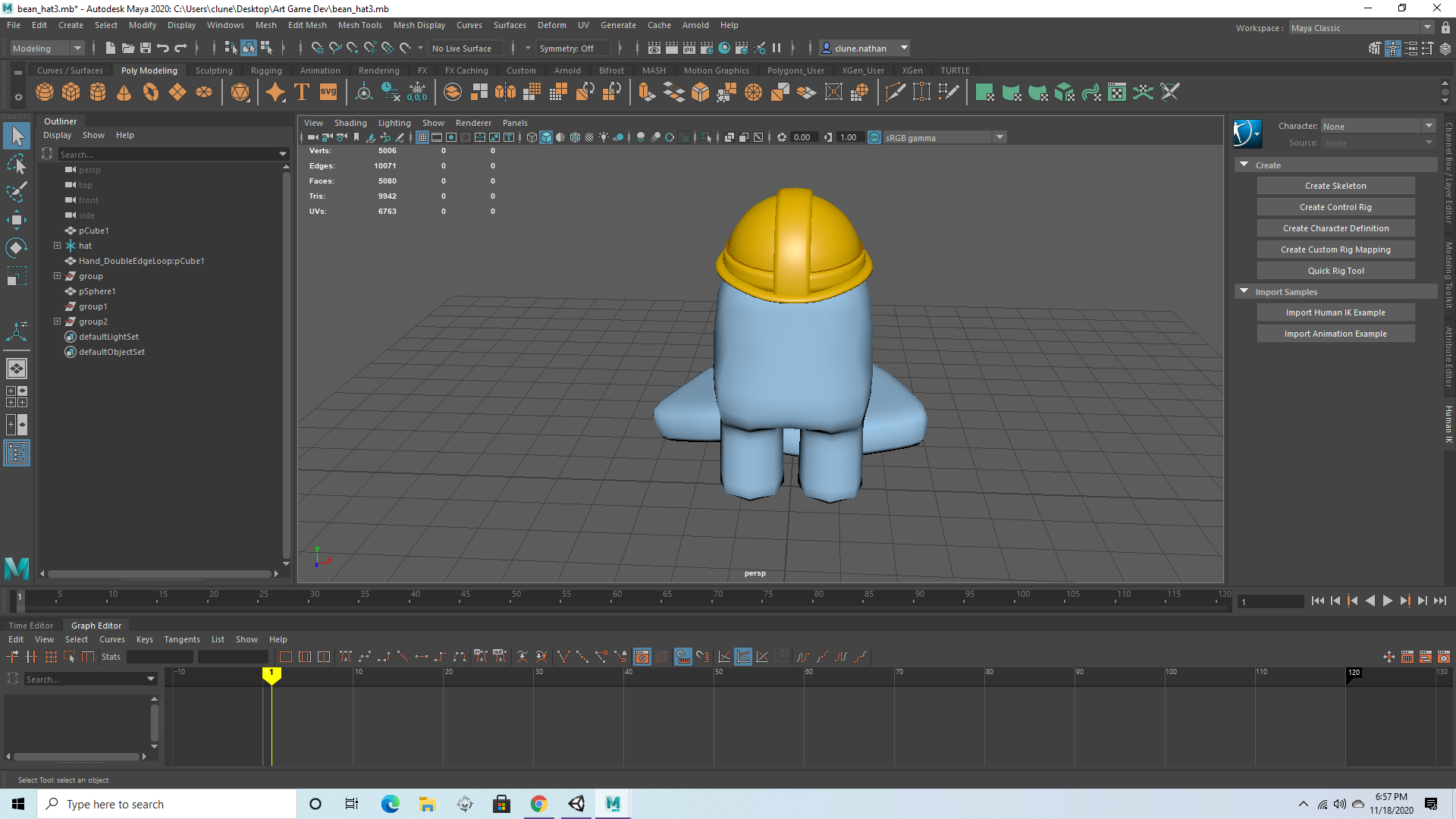Click the SVG import shelf icon
1456x819 pixels.
[x=328, y=93]
